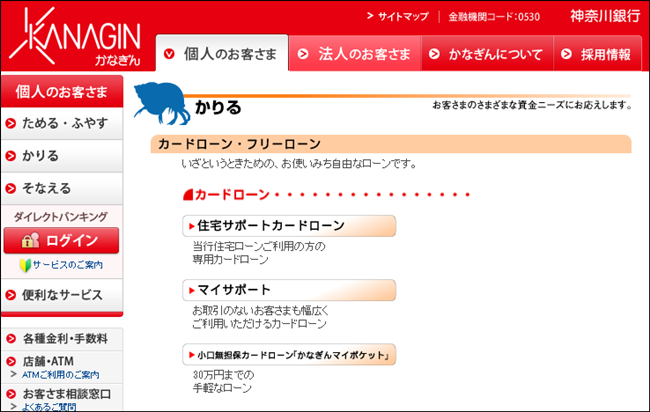Select the 個人のお客さま tab

pos(222,53)
